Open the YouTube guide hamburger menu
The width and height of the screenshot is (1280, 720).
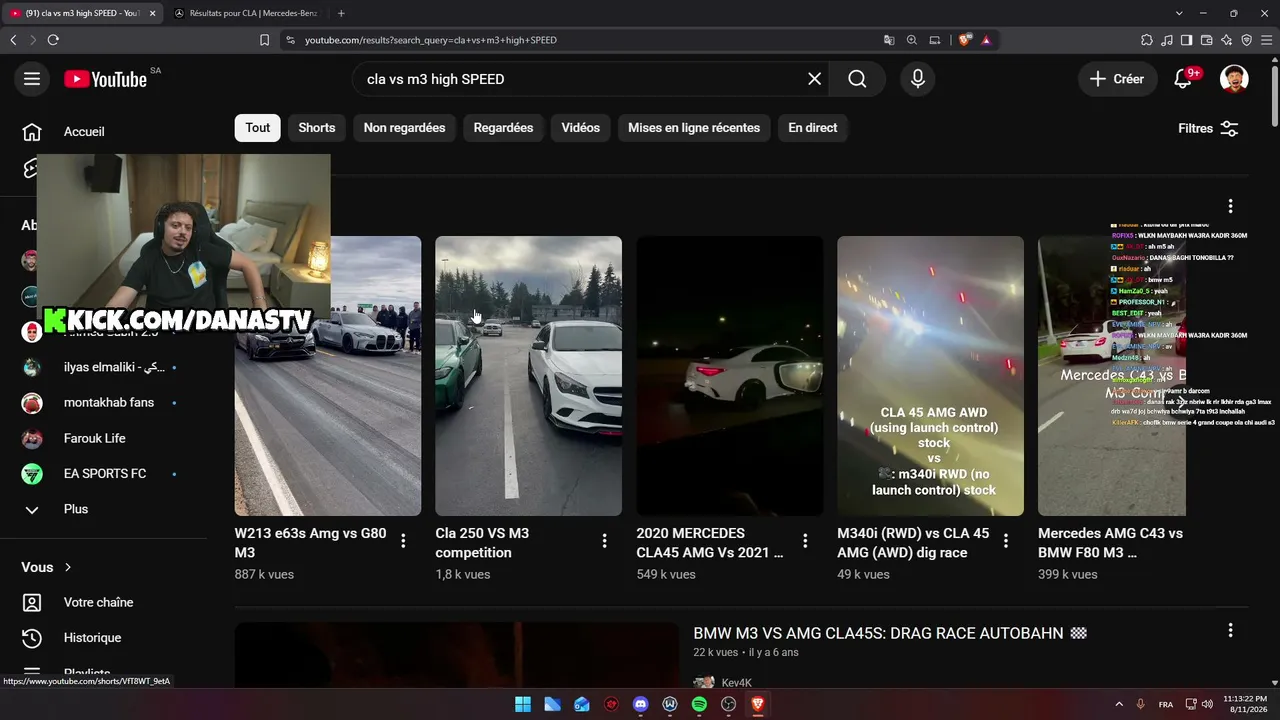pyautogui.click(x=32, y=79)
